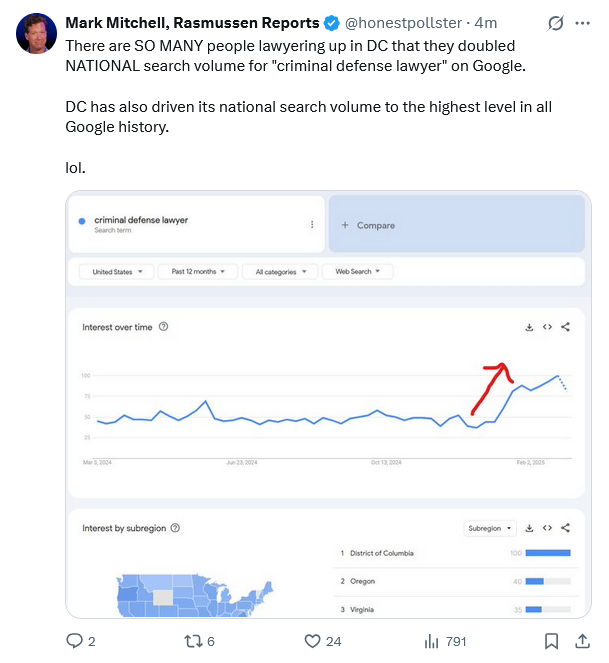Viewport: 609px width, 663px height.
Task: Open the tweet's three-dot more menu
Action: pyautogui.click(x=583, y=23)
